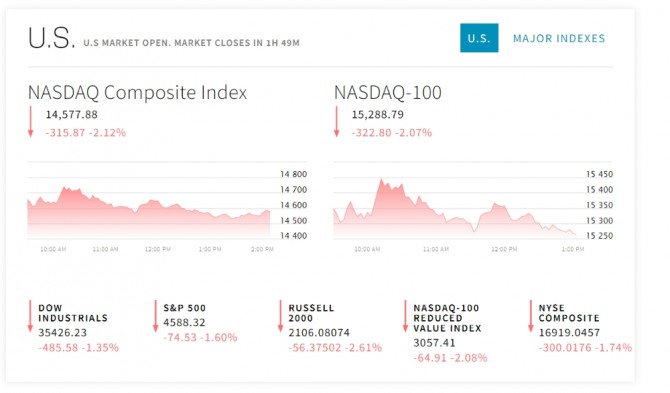Click the 12:00 PM label on Composite chart

pos(158,249)
